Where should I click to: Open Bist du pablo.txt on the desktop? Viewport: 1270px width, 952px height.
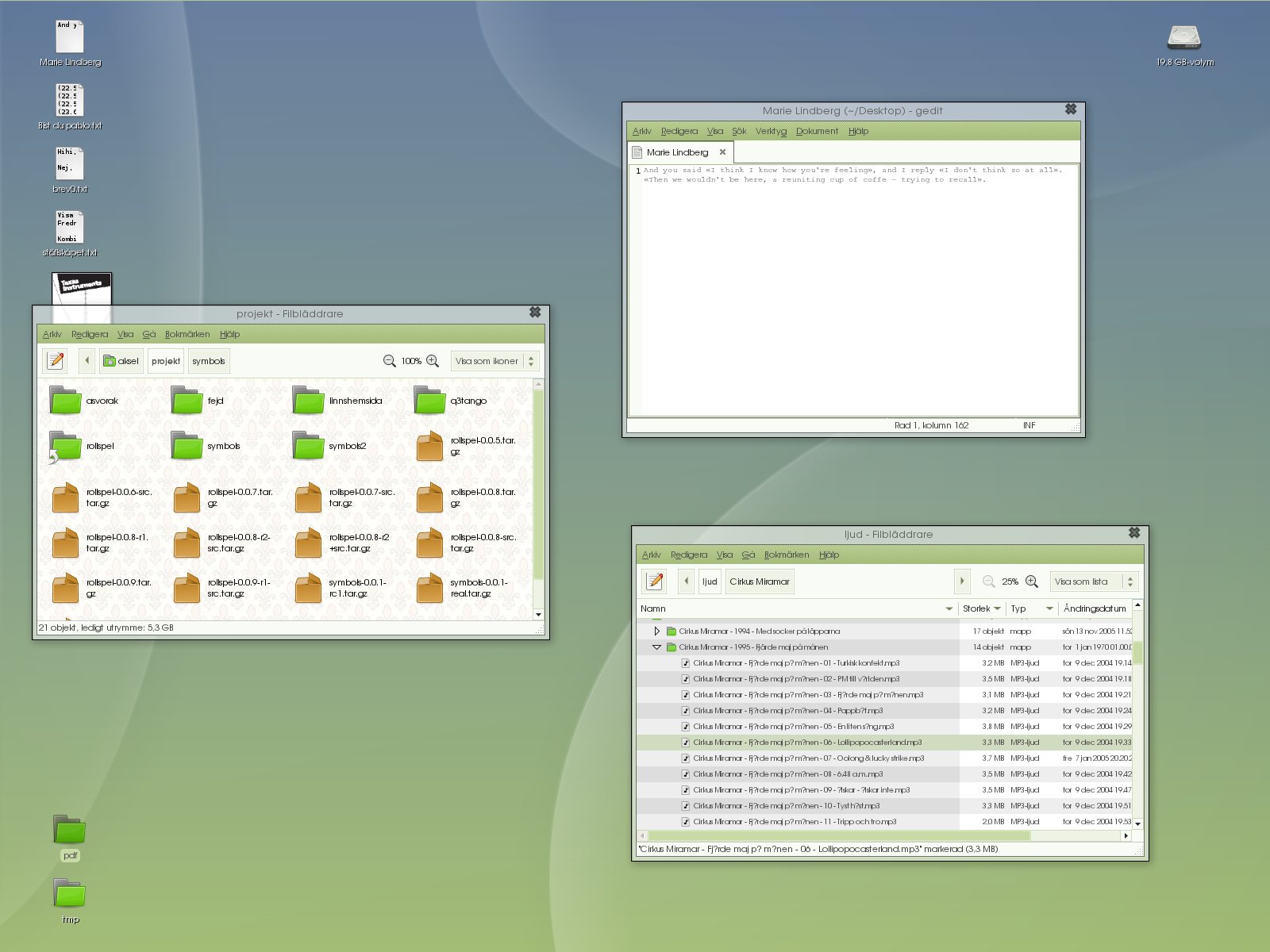click(x=70, y=100)
